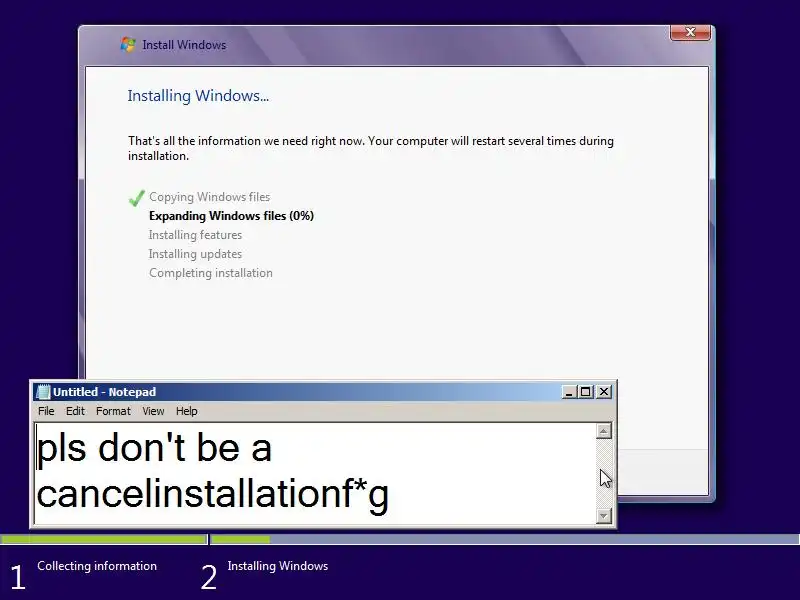Click Notepad scrollbar down arrow
The width and height of the screenshot is (800, 600).
[604, 516]
